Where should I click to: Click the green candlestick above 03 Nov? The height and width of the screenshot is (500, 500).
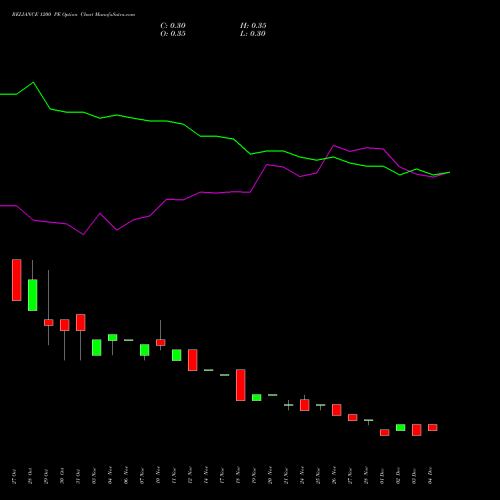pyautogui.click(x=97, y=348)
